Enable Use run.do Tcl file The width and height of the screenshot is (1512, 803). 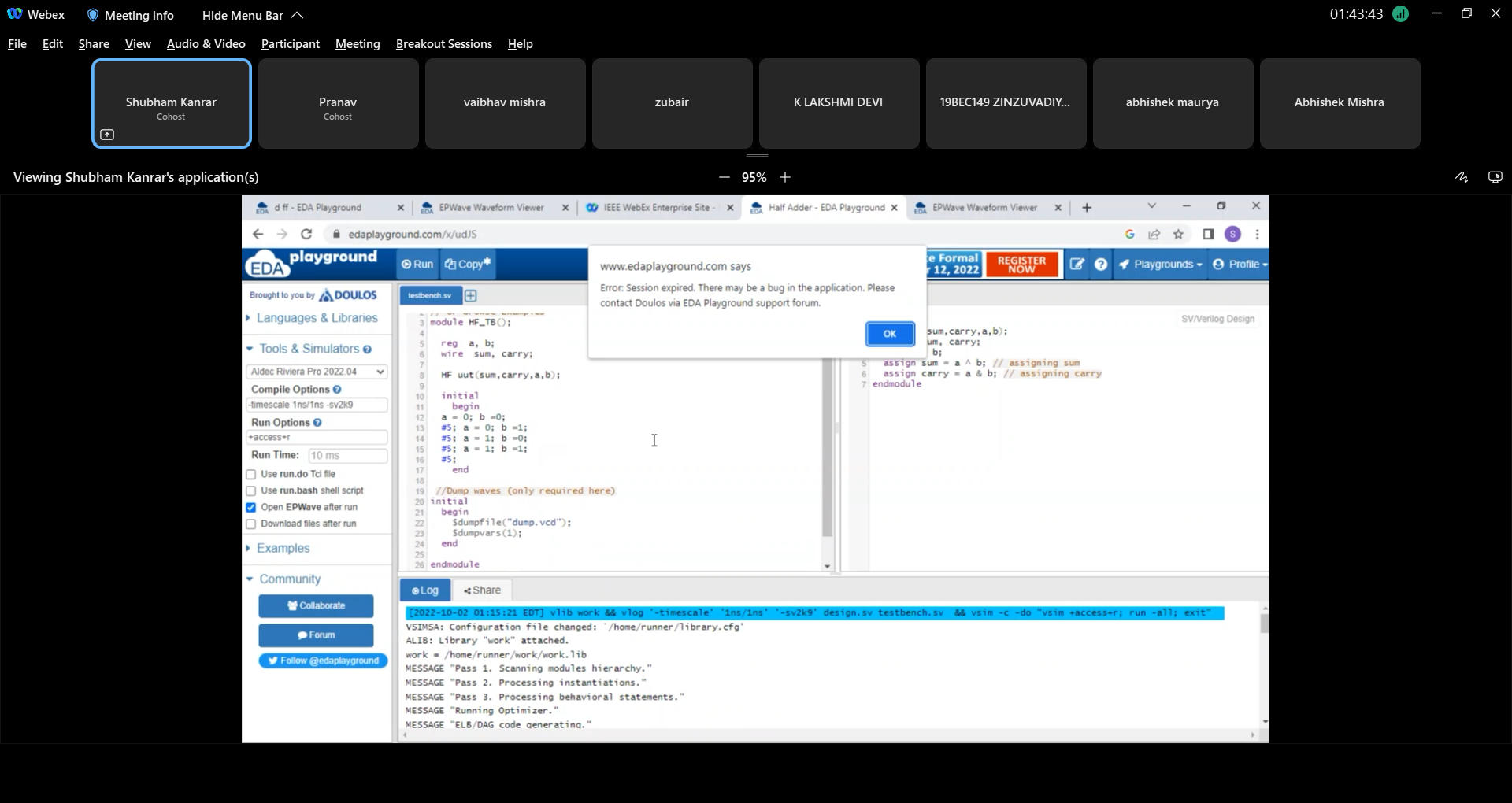click(x=251, y=475)
